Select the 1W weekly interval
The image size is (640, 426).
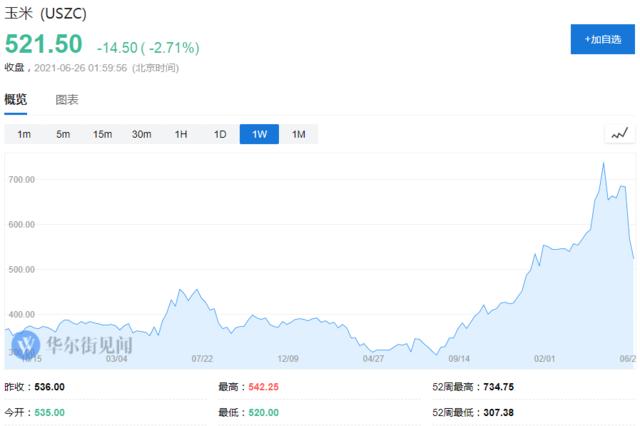259,134
